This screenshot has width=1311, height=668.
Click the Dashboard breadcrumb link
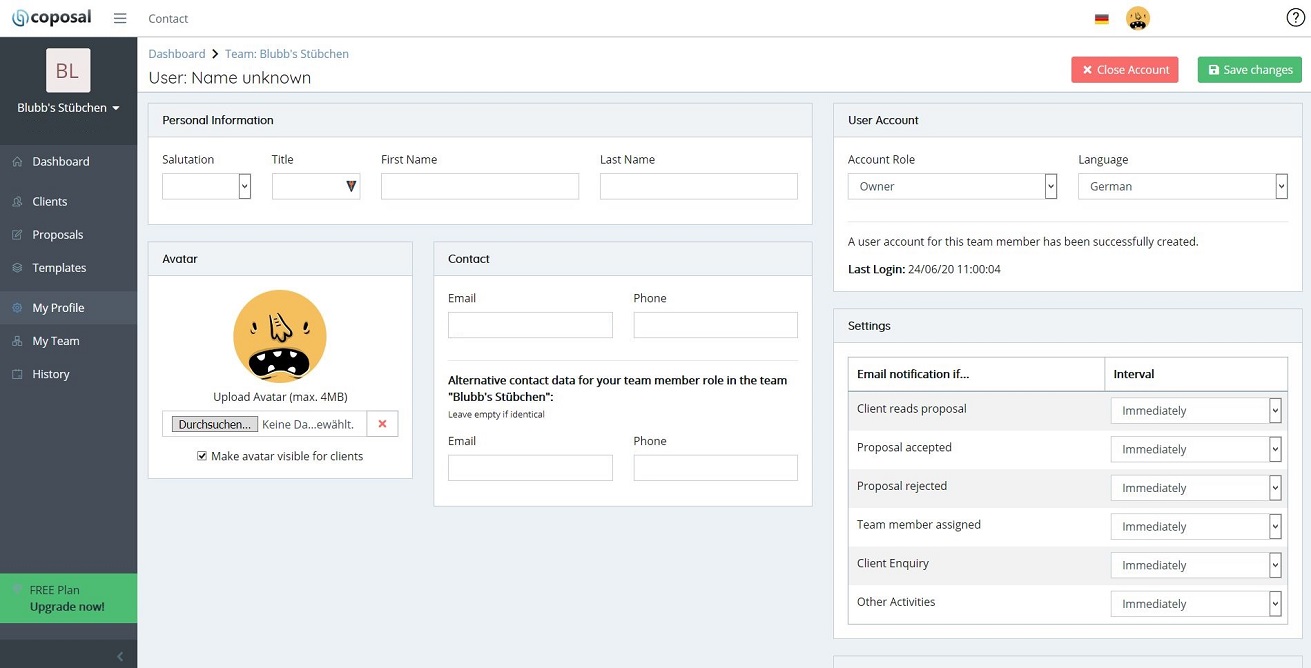[177, 54]
